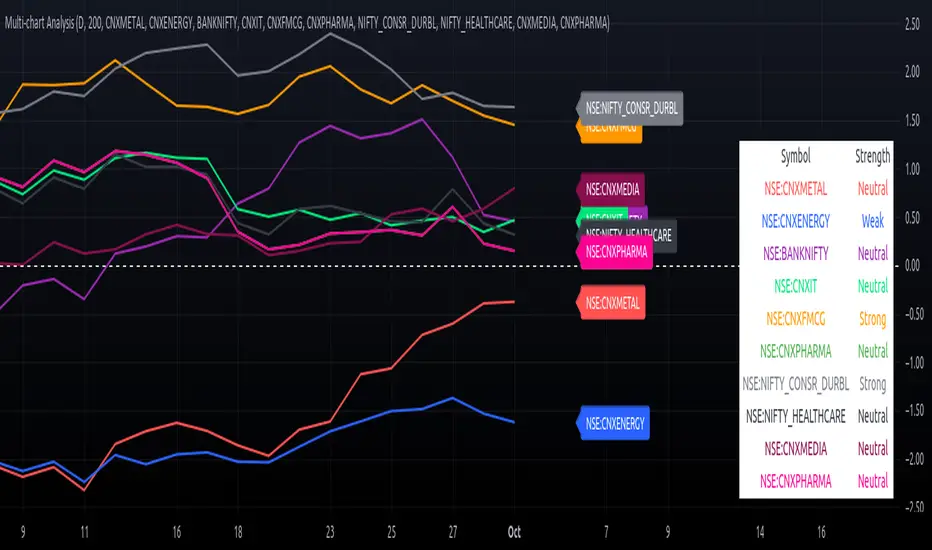Select the pink NSE:CNXPHARMA label on chart
The image size is (932, 550).
(617, 253)
